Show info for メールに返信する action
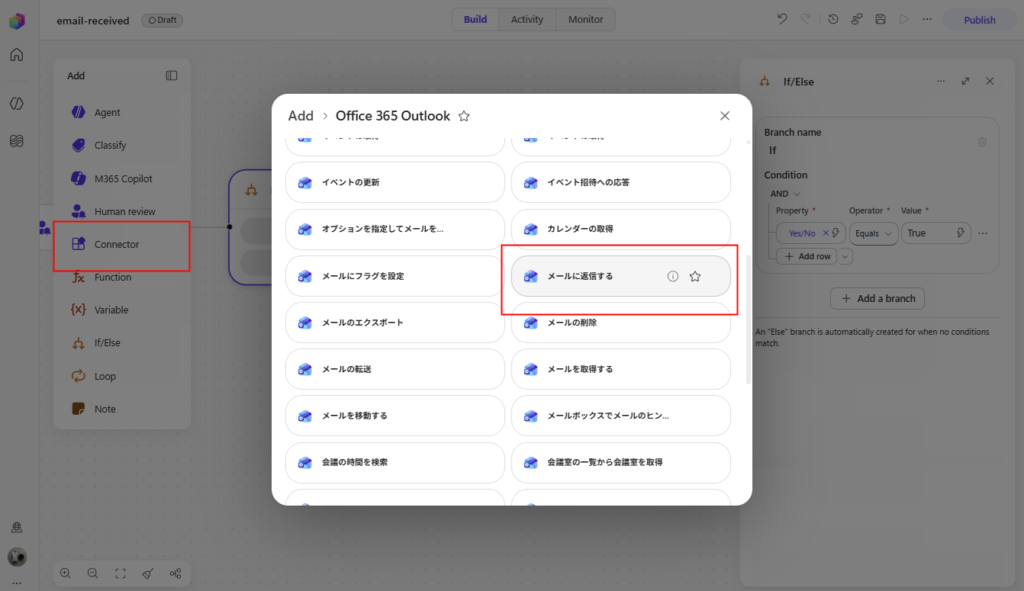 pyautogui.click(x=673, y=276)
